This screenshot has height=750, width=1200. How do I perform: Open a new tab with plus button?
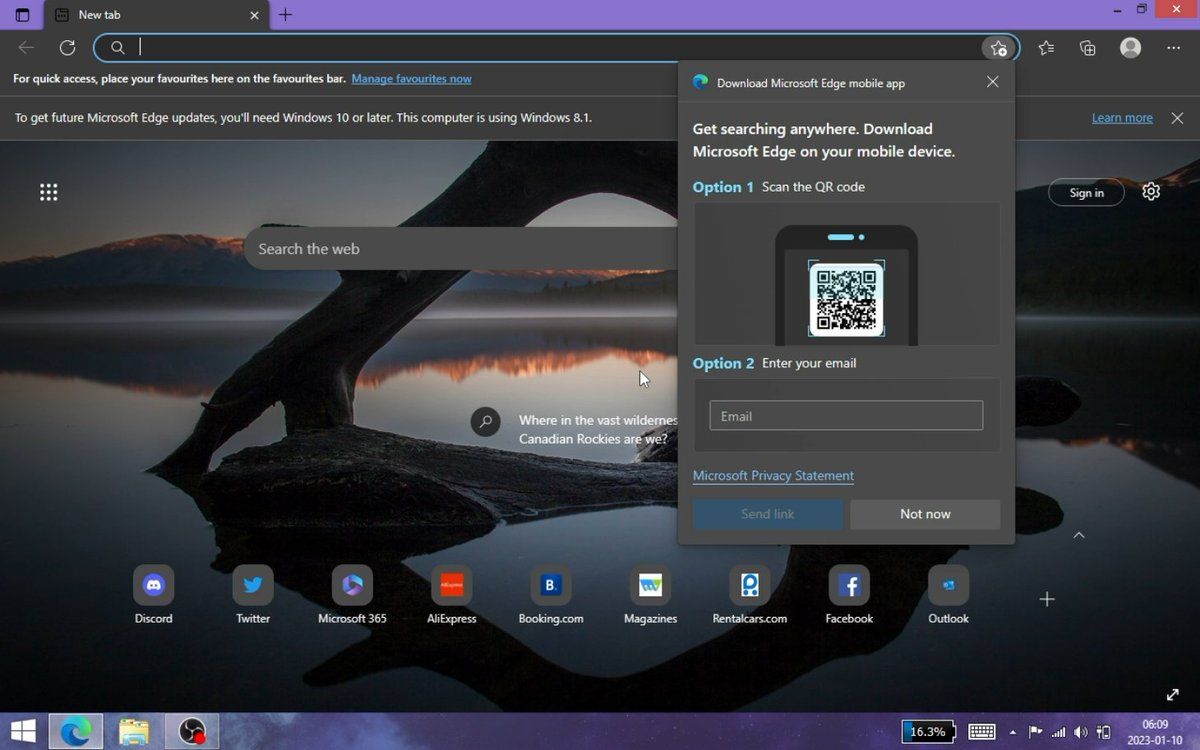285,15
